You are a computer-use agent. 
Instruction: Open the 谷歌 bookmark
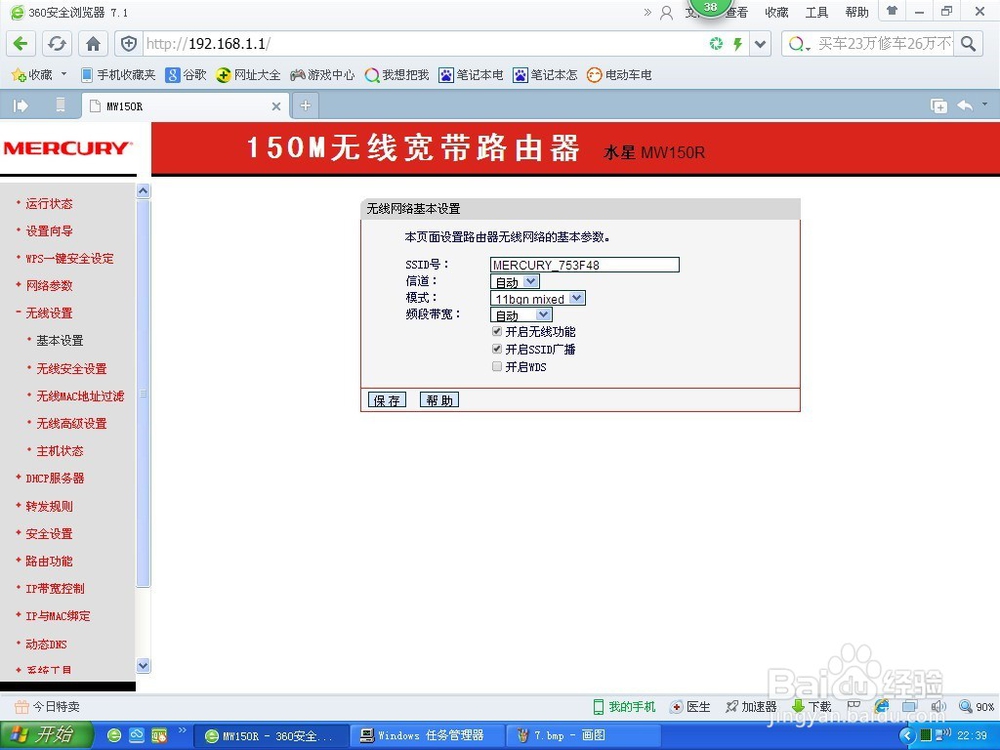[x=186, y=75]
